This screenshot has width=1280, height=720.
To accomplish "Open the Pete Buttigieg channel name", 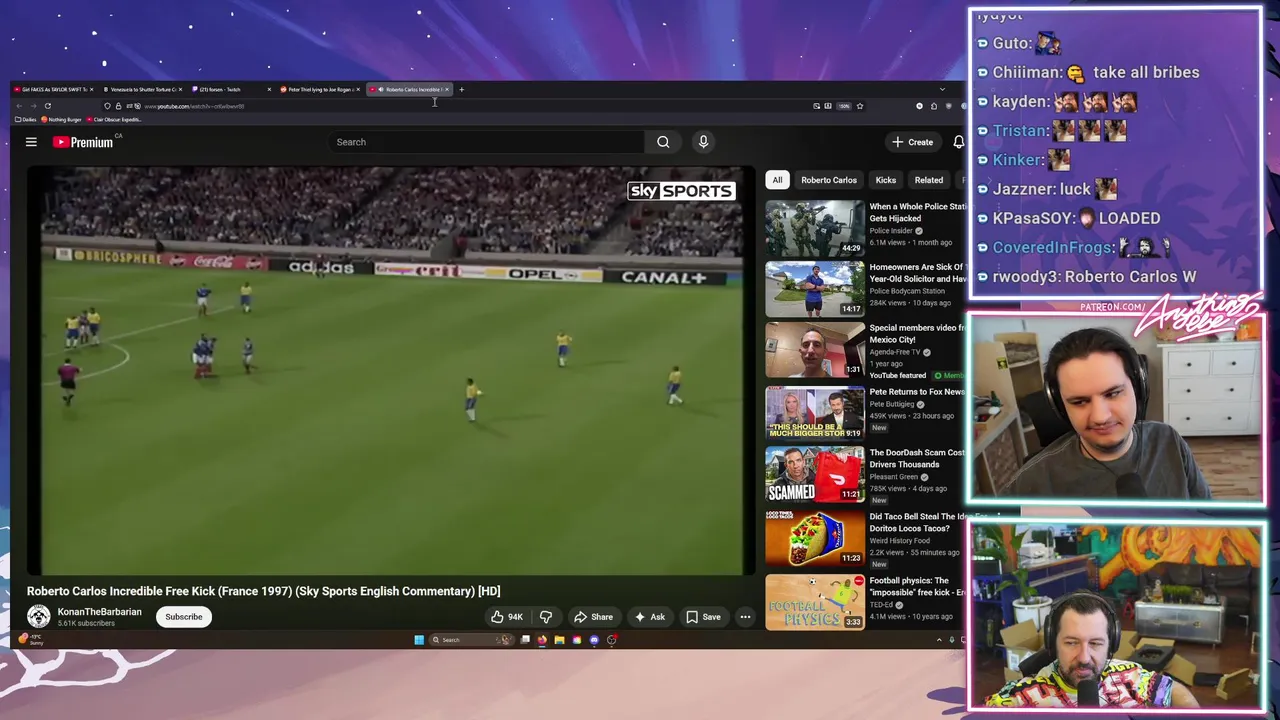I will (893, 403).
